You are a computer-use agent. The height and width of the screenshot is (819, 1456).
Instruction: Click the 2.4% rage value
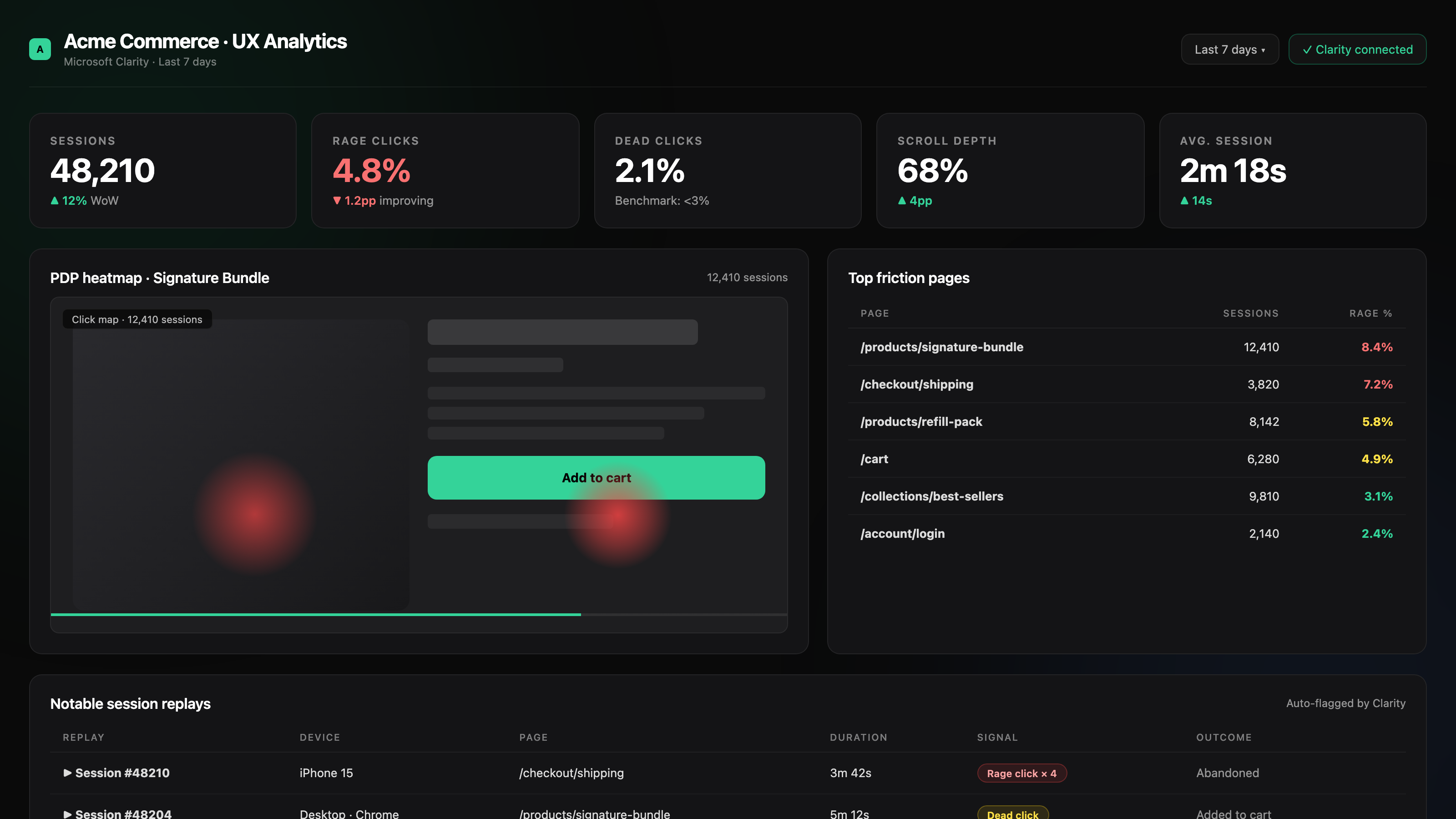coord(1377,534)
